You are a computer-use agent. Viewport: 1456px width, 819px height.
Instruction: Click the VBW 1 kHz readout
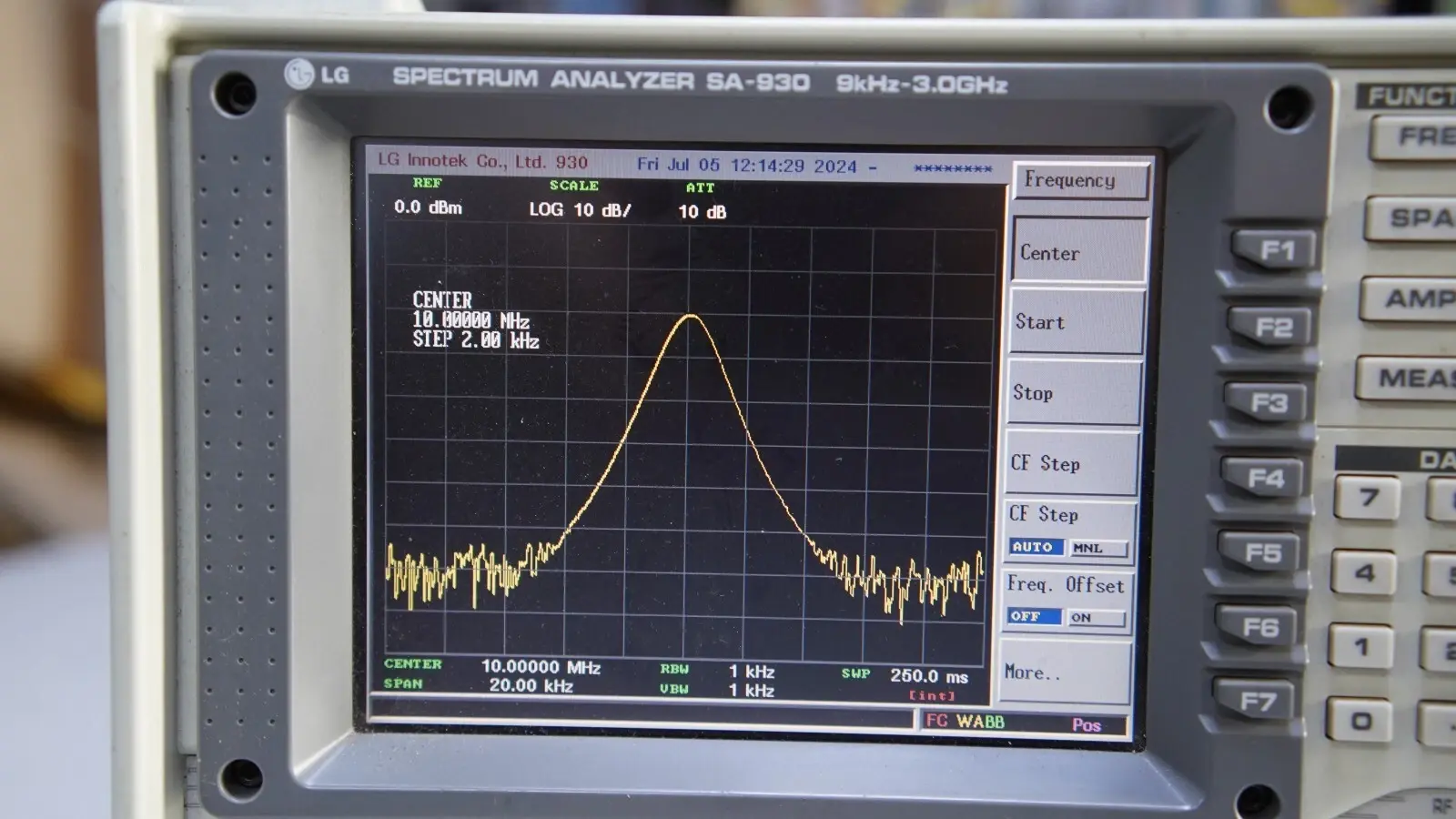point(717,690)
